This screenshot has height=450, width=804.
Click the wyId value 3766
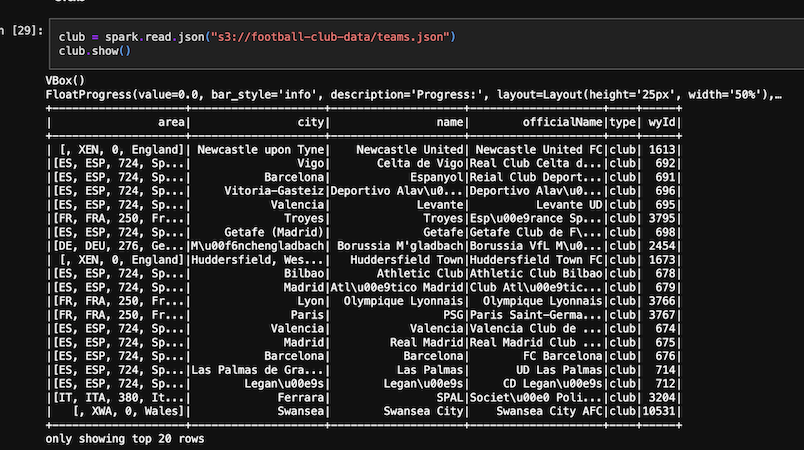pyautogui.click(x=662, y=301)
